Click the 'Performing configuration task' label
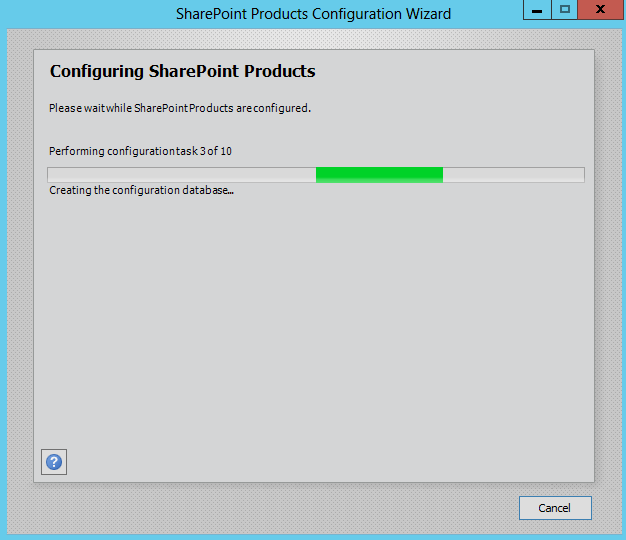626x540 pixels. pyautogui.click(x=123, y=151)
